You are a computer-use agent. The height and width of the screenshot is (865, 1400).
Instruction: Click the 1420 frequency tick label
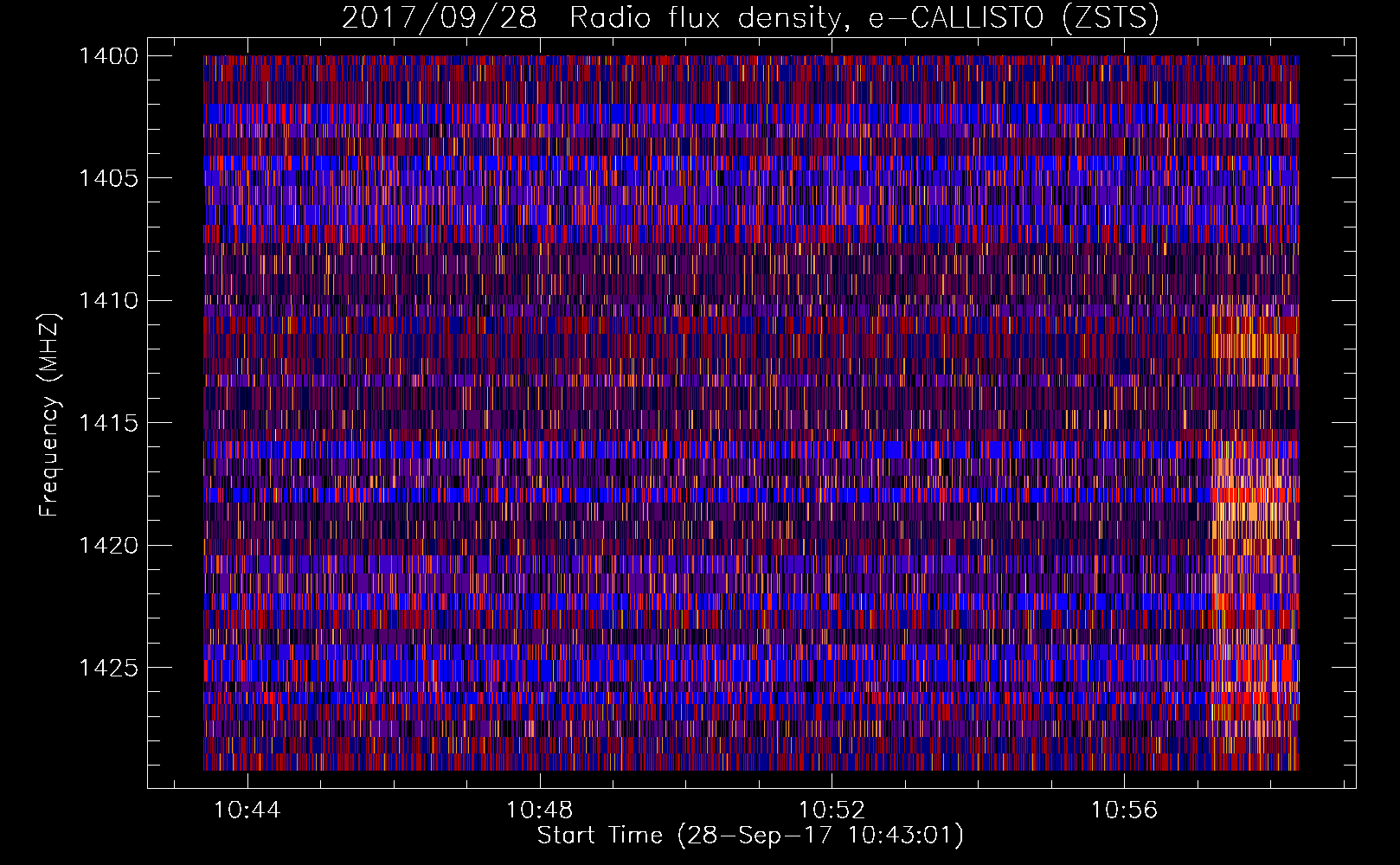[x=108, y=546]
